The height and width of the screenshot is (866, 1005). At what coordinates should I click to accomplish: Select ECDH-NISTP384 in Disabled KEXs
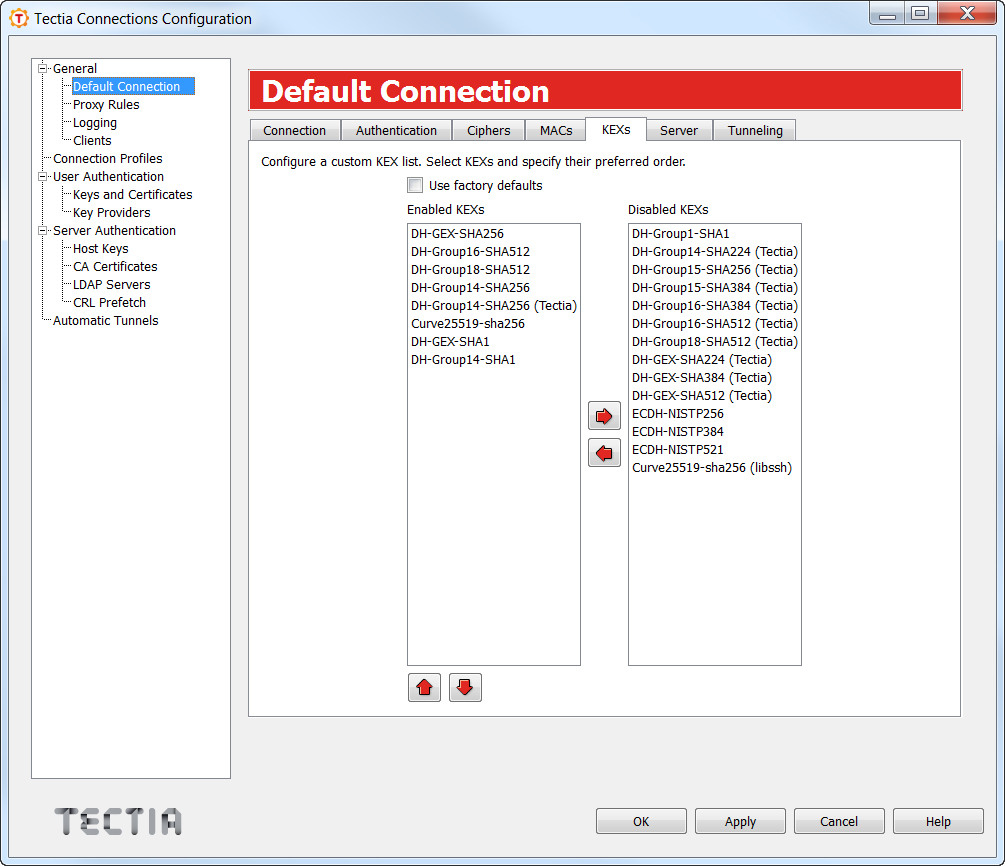point(715,431)
